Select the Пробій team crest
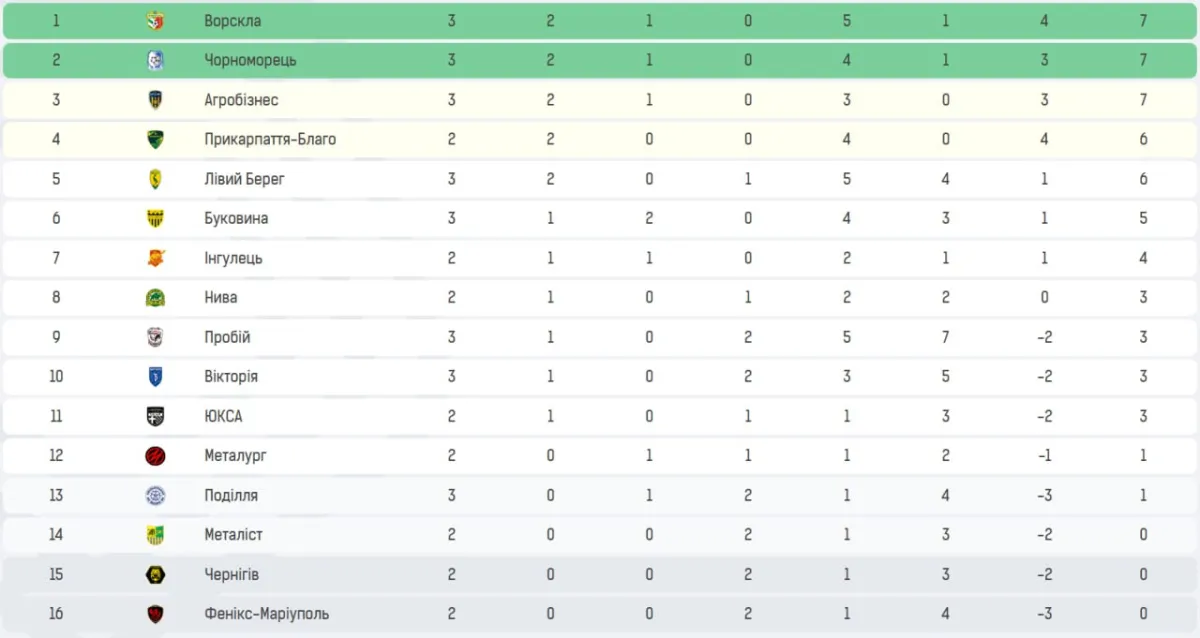The height and width of the screenshot is (638, 1200). click(155, 337)
